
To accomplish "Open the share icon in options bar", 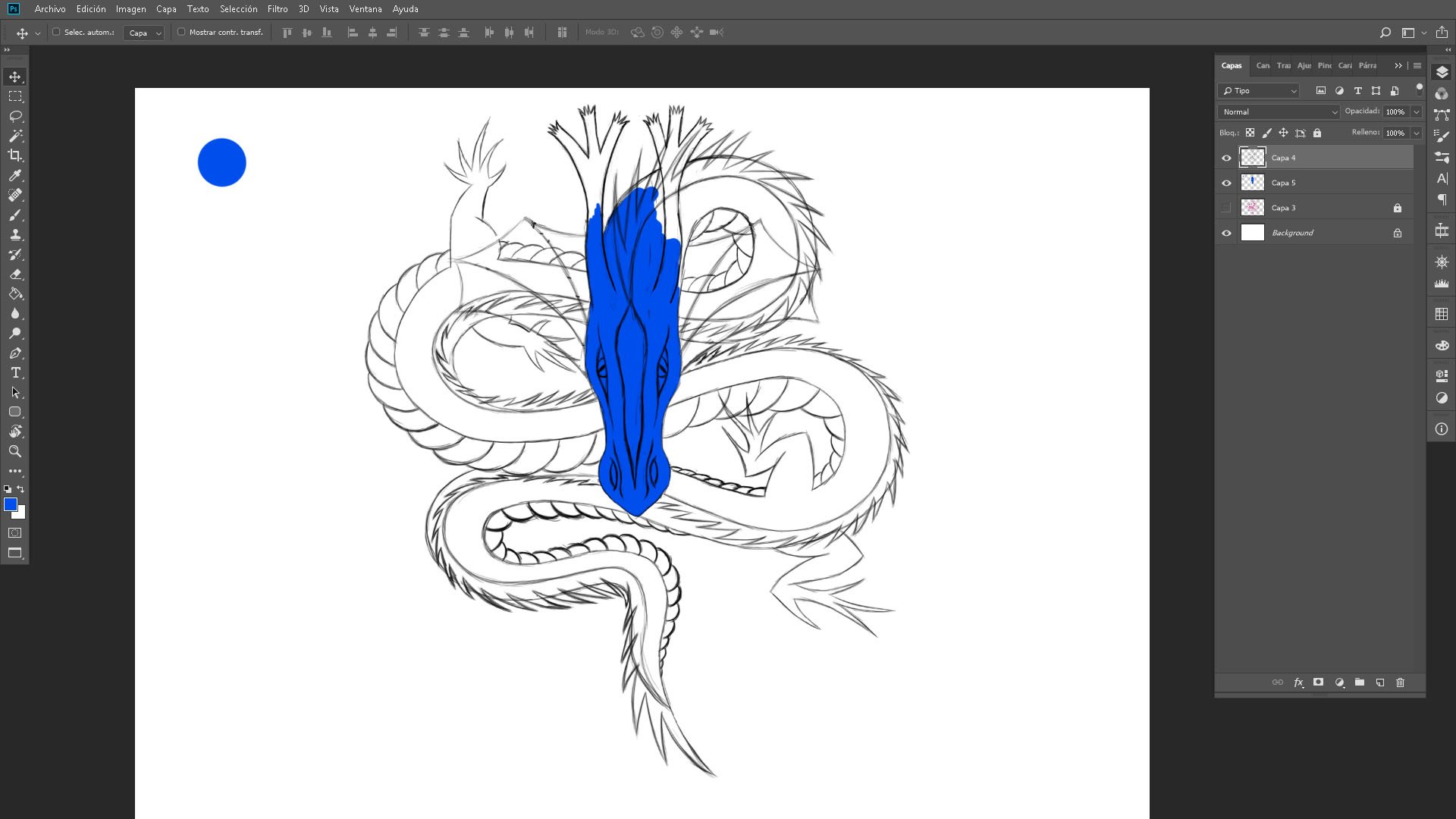I will pyautogui.click(x=1442, y=33).
